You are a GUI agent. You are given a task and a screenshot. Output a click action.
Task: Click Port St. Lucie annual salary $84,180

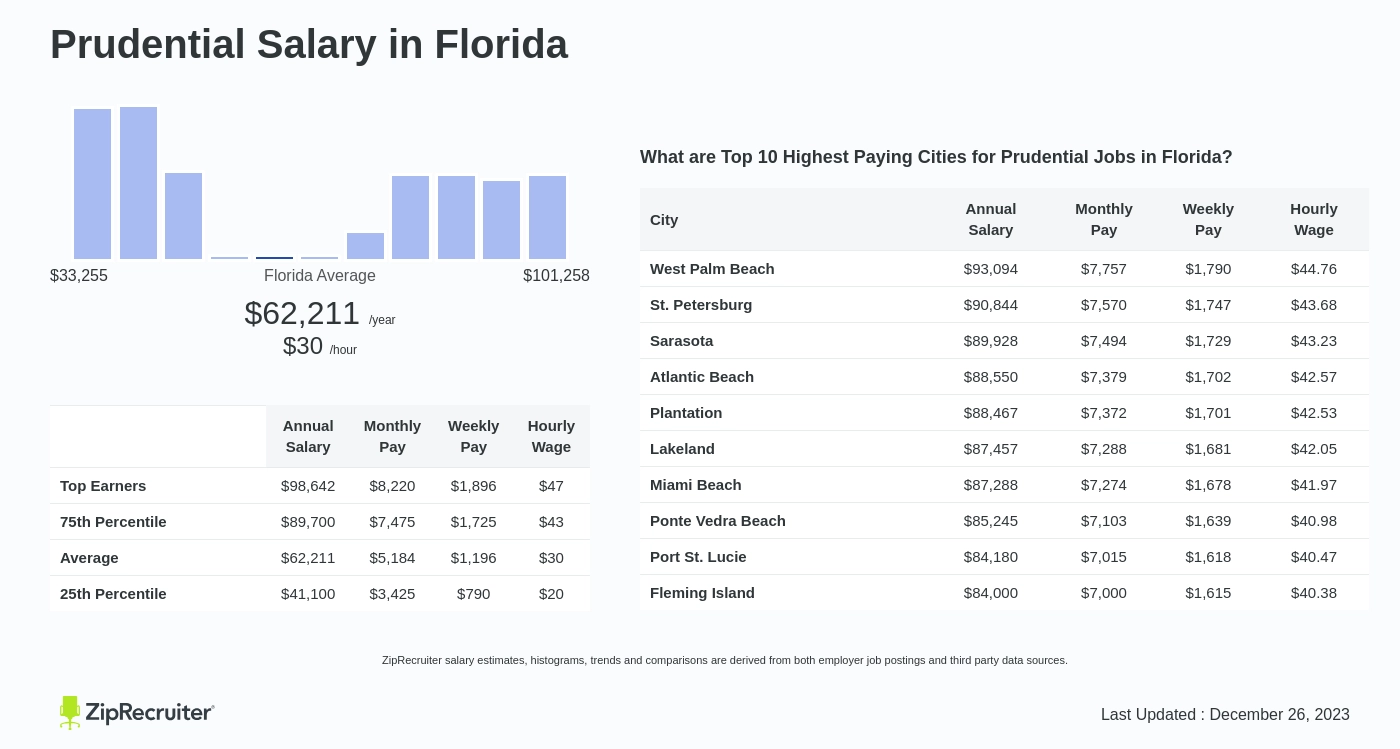[x=991, y=557]
